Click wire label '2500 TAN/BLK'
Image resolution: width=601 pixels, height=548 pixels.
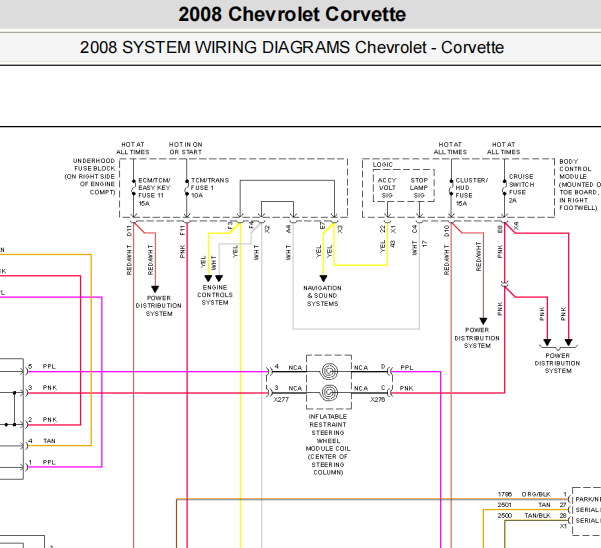tap(524, 515)
